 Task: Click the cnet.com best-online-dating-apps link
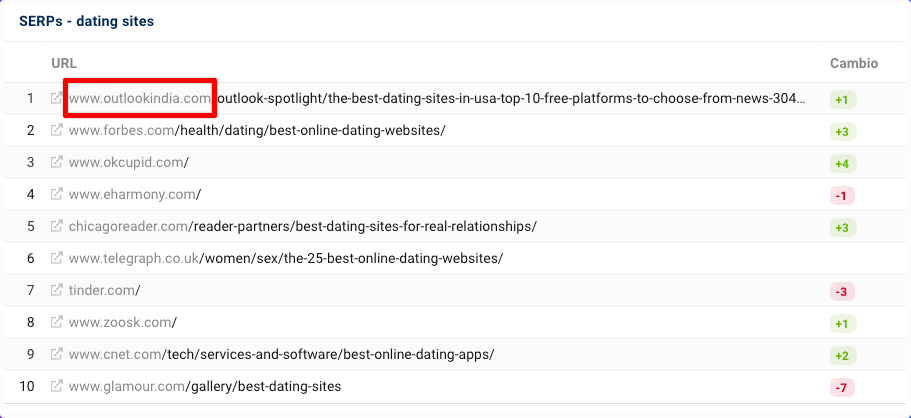coord(281,354)
